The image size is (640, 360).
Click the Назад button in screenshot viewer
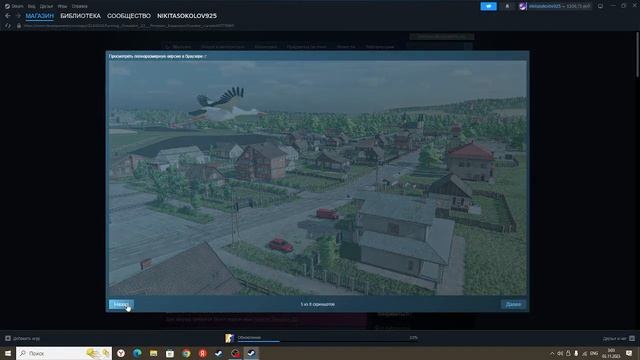(x=121, y=304)
